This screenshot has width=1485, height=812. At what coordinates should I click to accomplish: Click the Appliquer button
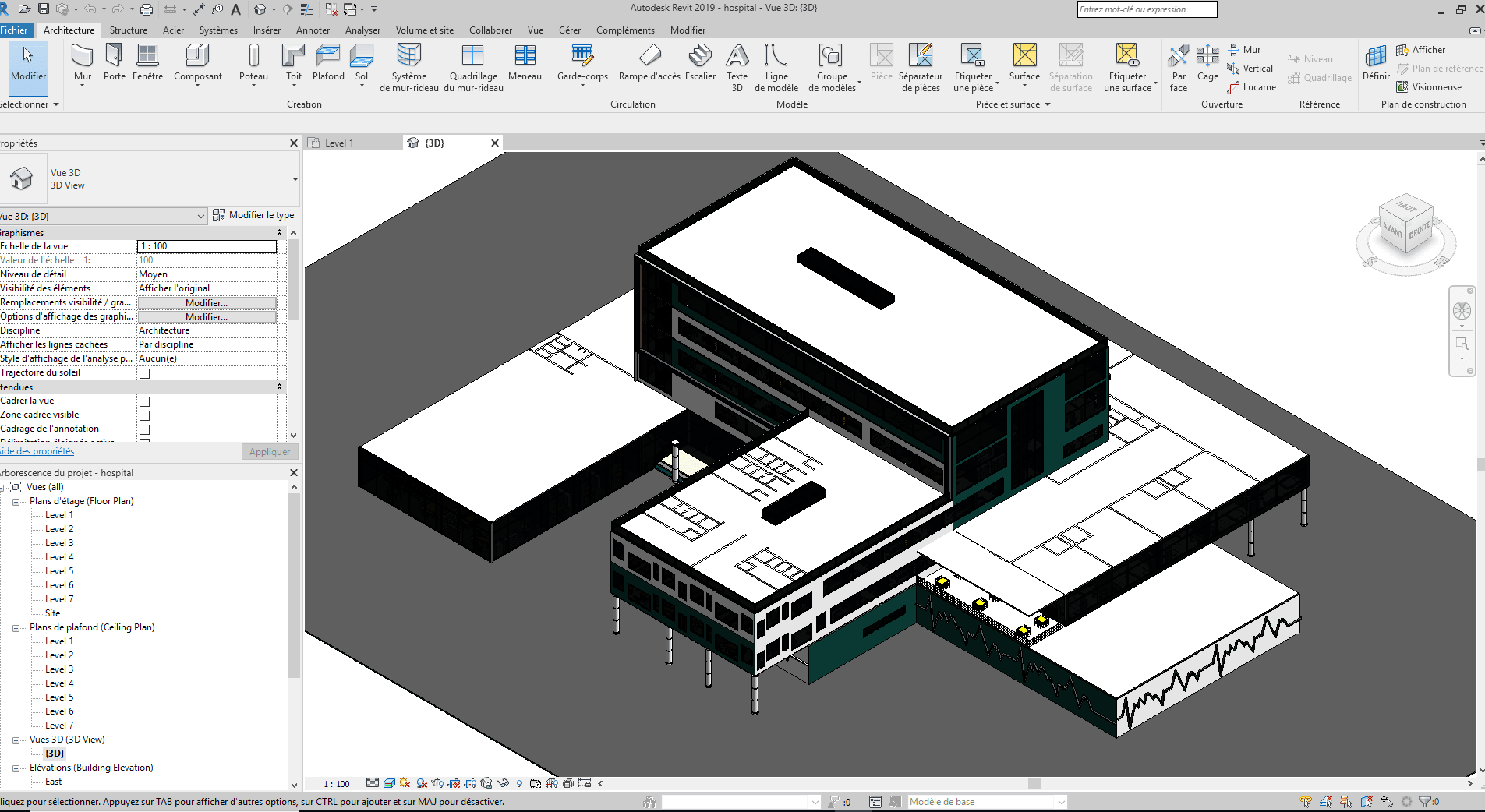(269, 452)
